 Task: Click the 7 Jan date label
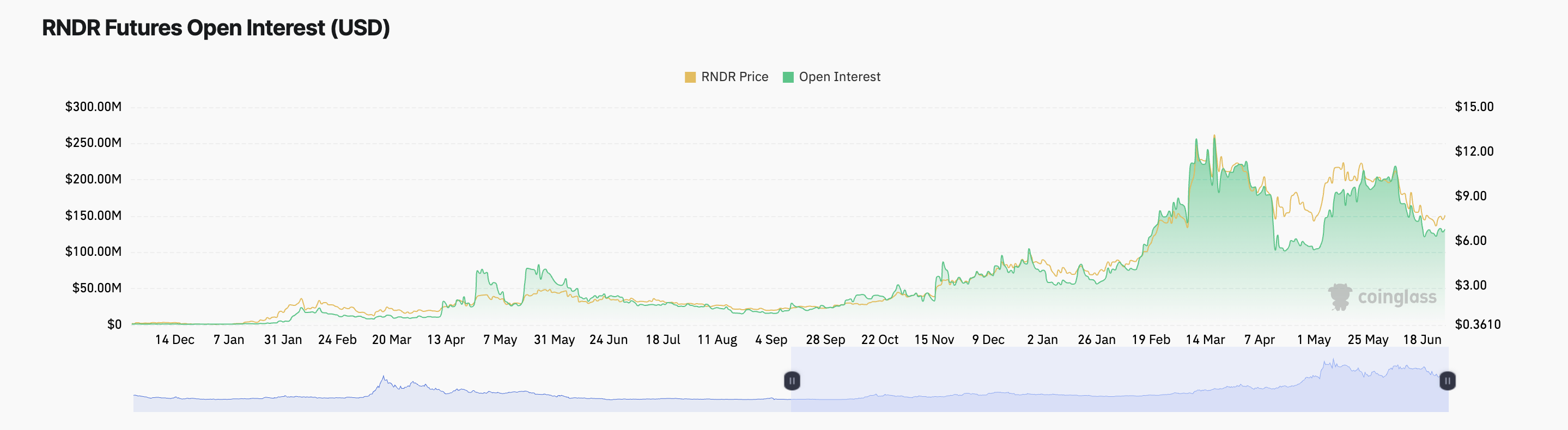tap(229, 340)
